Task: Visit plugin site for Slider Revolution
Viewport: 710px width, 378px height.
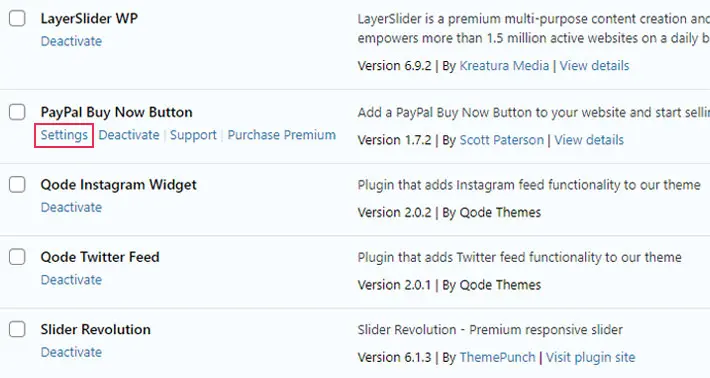Action: pos(590,357)
